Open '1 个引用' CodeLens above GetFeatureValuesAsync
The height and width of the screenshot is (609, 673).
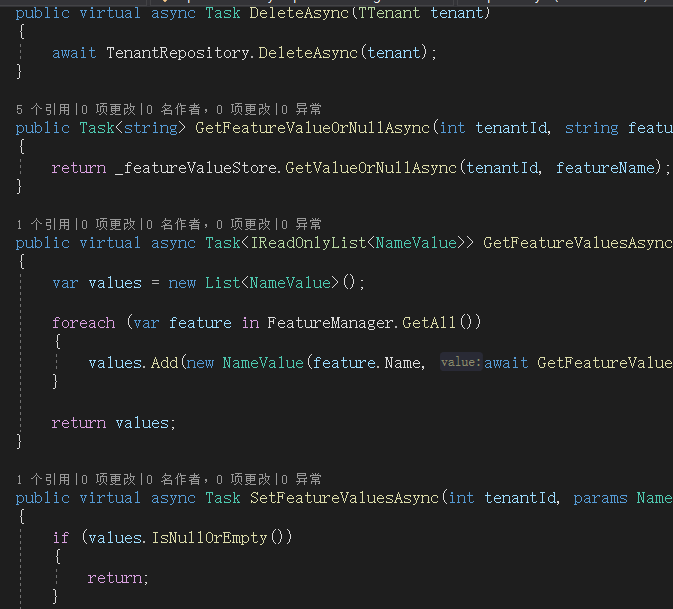[43, 224]
